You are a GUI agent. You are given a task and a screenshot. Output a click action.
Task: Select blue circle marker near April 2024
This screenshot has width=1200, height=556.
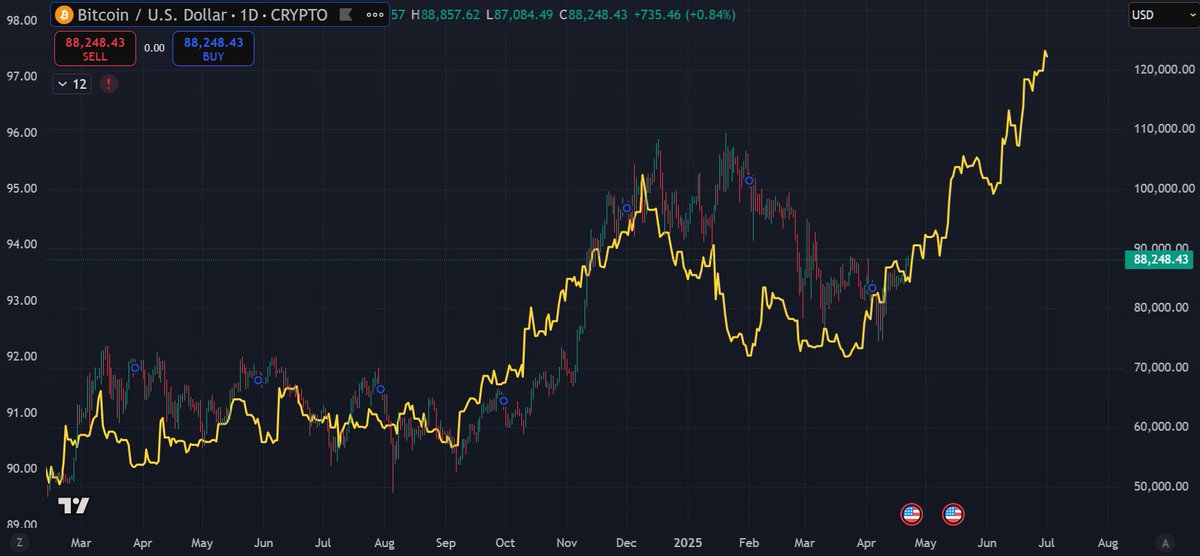(x=135, y=368)
